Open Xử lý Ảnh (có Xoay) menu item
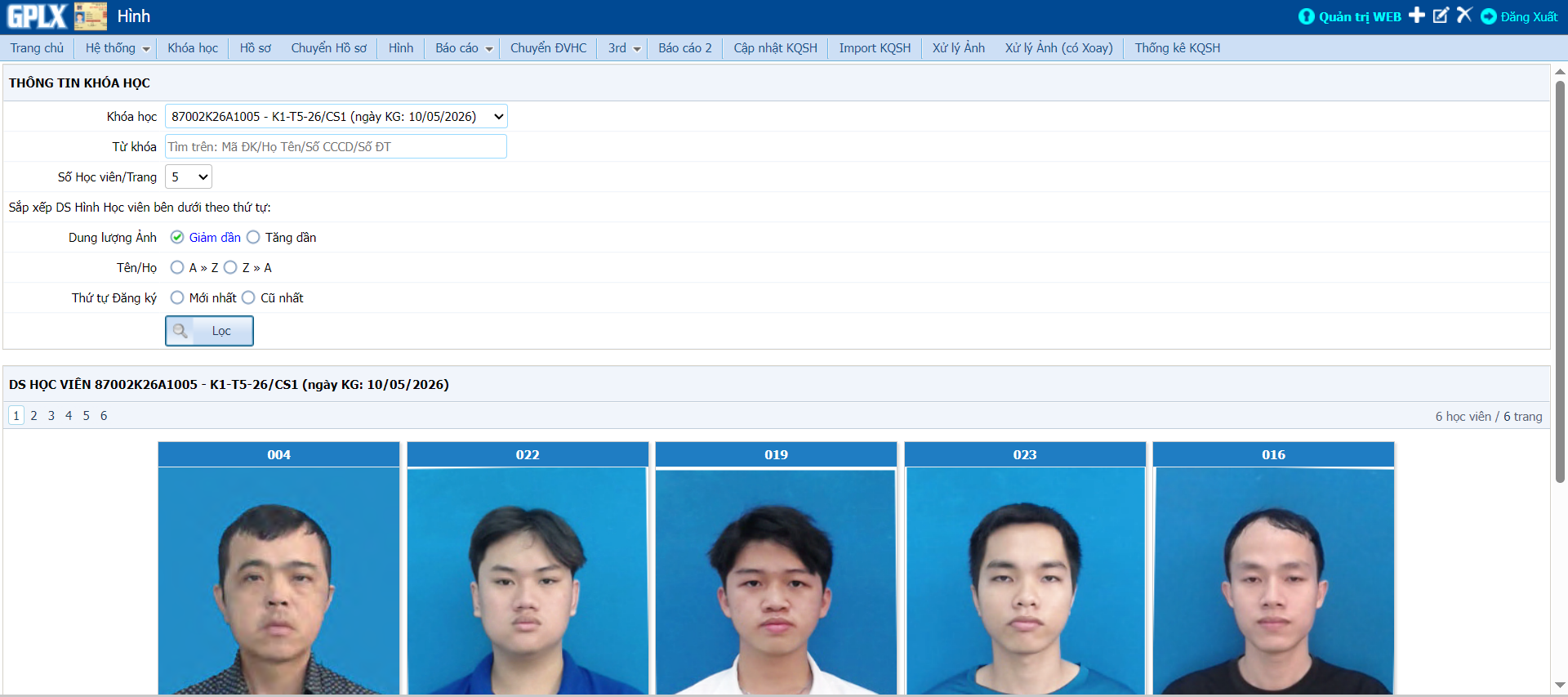The image size is (1568, 697). coord(1058,48)
